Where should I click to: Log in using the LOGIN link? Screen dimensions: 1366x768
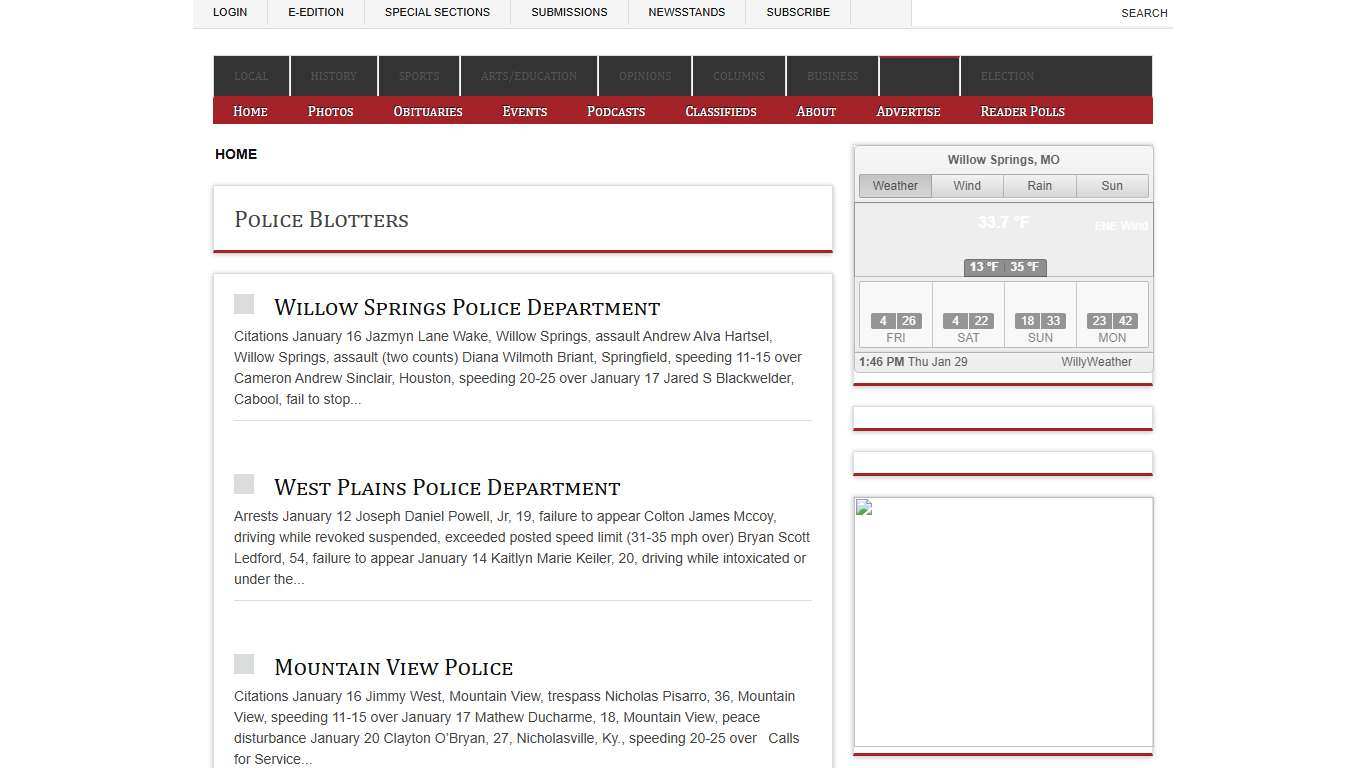(230, 12)
